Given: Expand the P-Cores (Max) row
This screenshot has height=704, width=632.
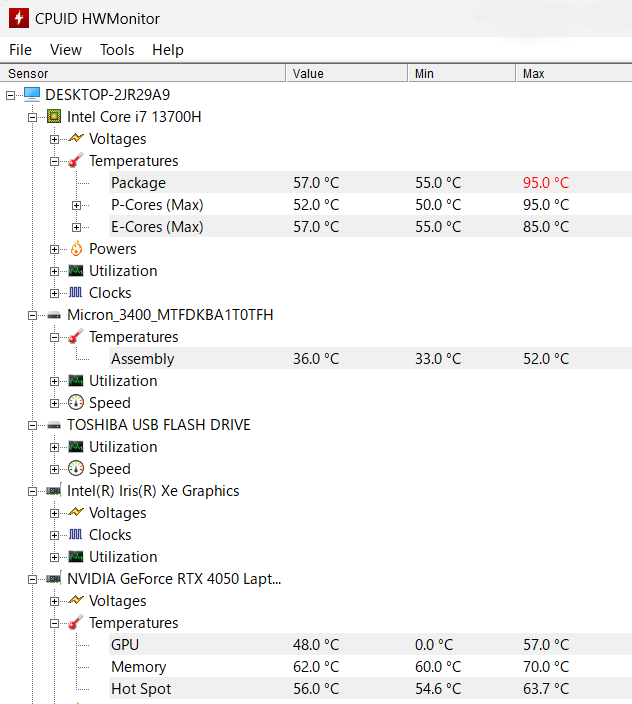Looking at the screenshot, I should 76,205.
